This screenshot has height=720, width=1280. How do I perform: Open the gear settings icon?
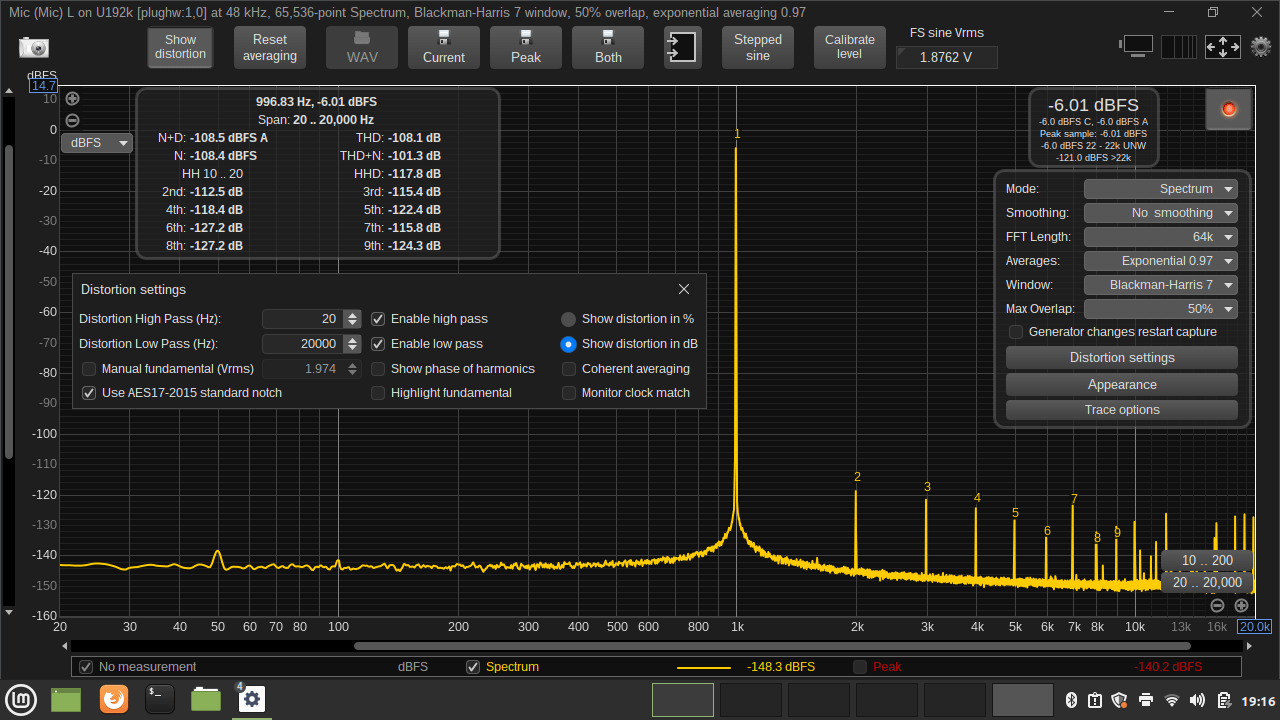click(x=1261, y=46)
